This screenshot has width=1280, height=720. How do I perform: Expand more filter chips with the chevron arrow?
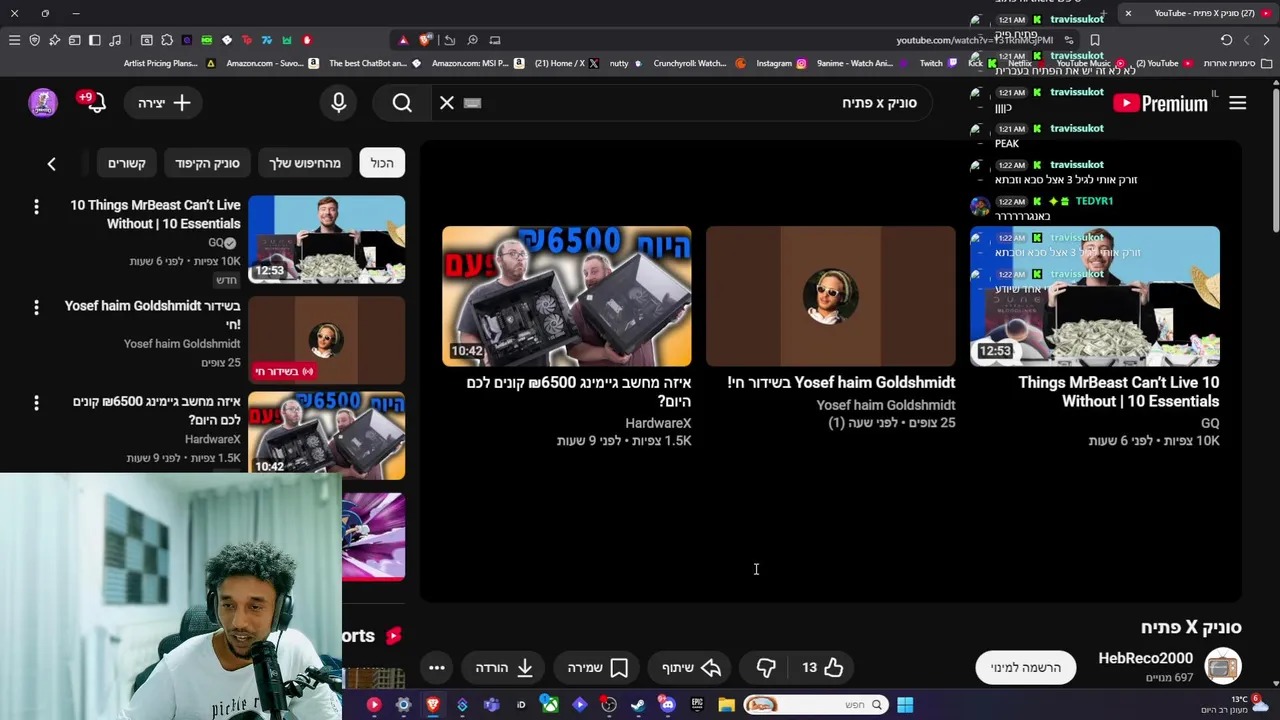[x=51, y=163]
